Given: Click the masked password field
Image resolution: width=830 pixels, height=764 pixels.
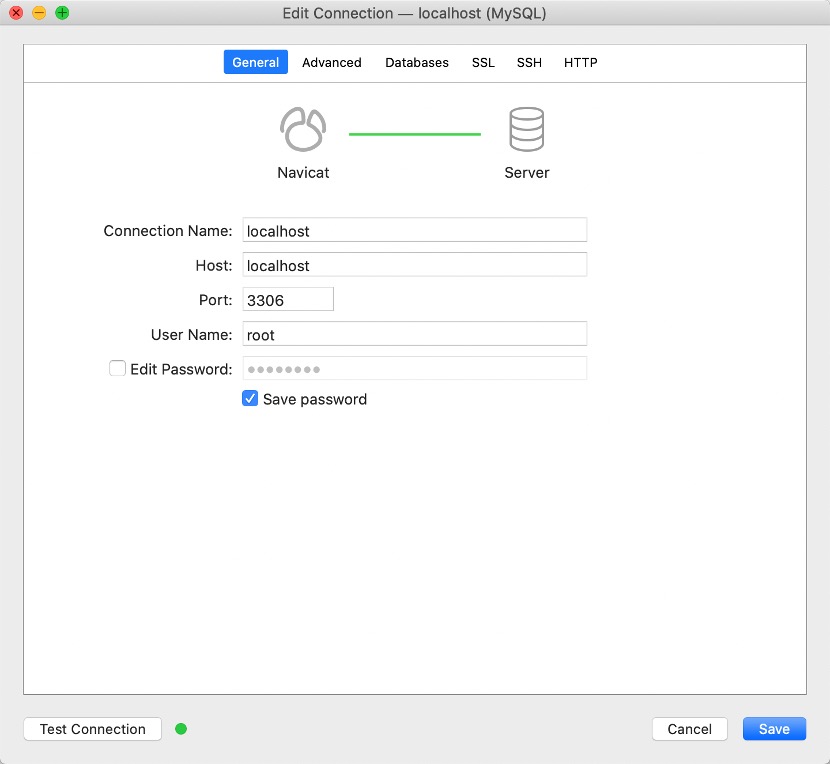Looking at the screenshot, I should (414, 368).
